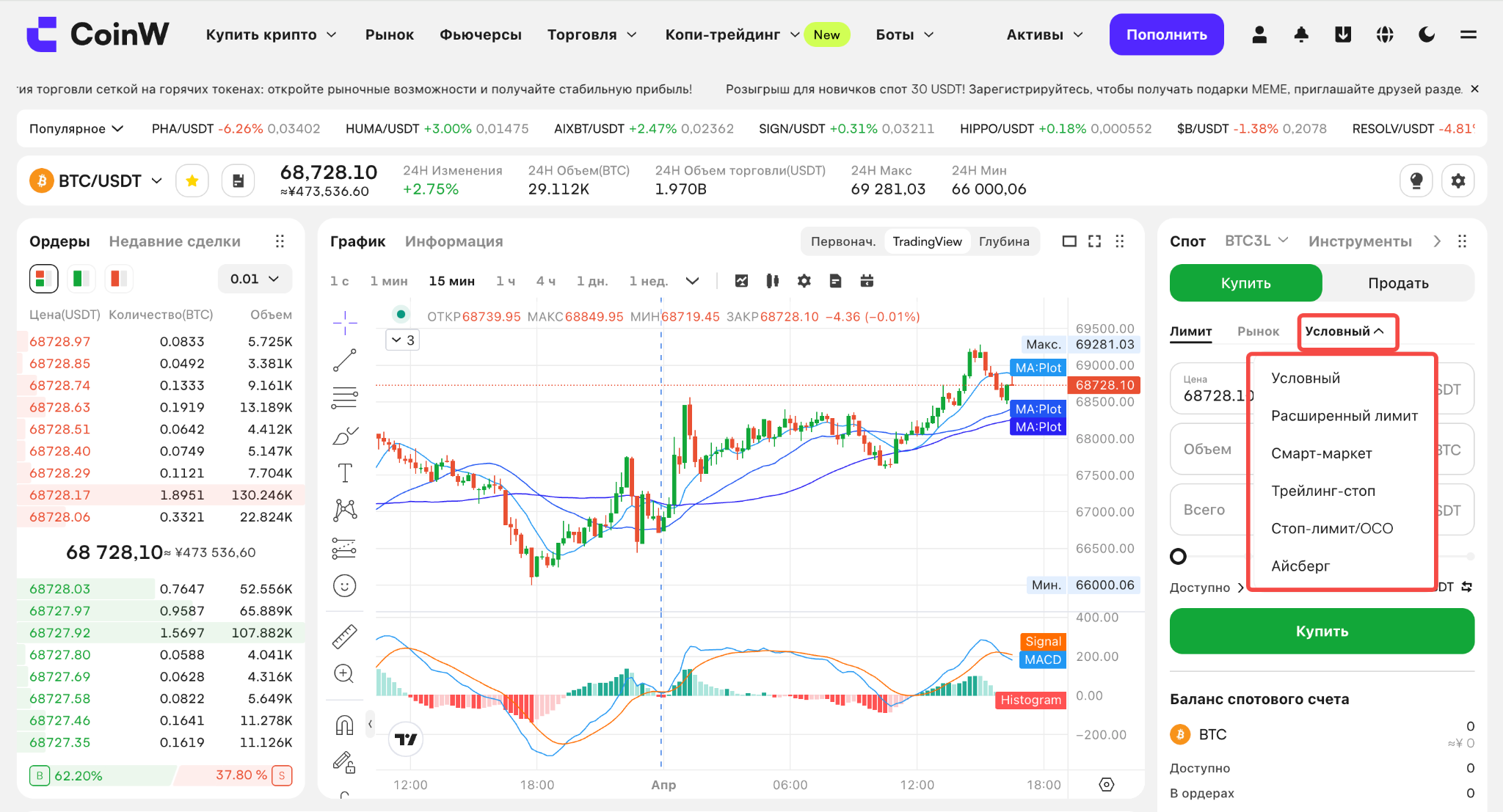Change candlestick chart type
1503x812 pixels.
click(x=773, y=281)
